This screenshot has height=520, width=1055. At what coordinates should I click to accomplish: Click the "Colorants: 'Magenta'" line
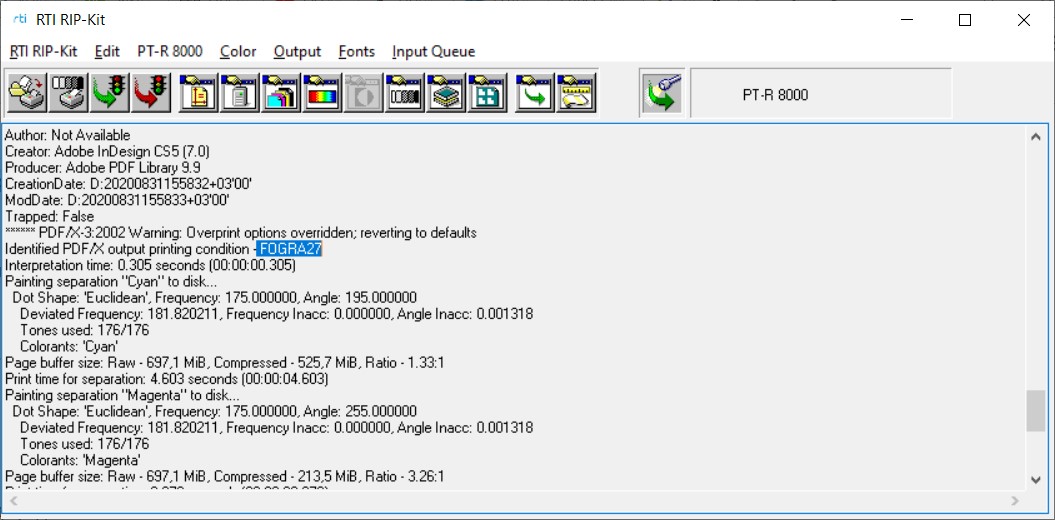pyautogui.click(x=80, y=460)
